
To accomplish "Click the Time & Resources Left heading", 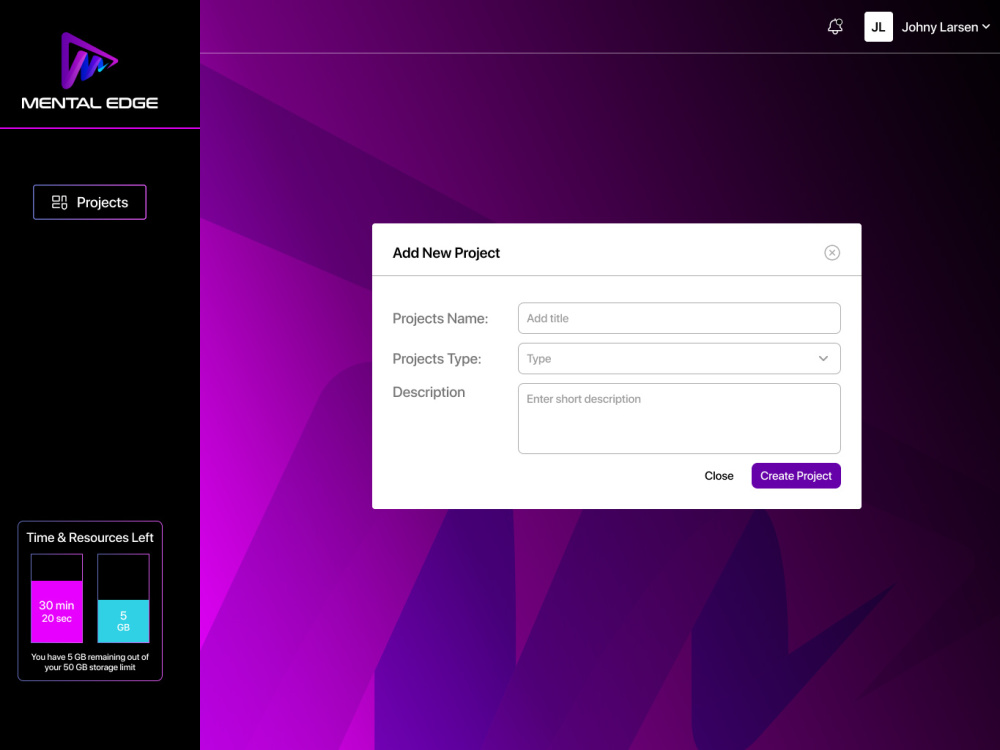I will coord(90,538).
